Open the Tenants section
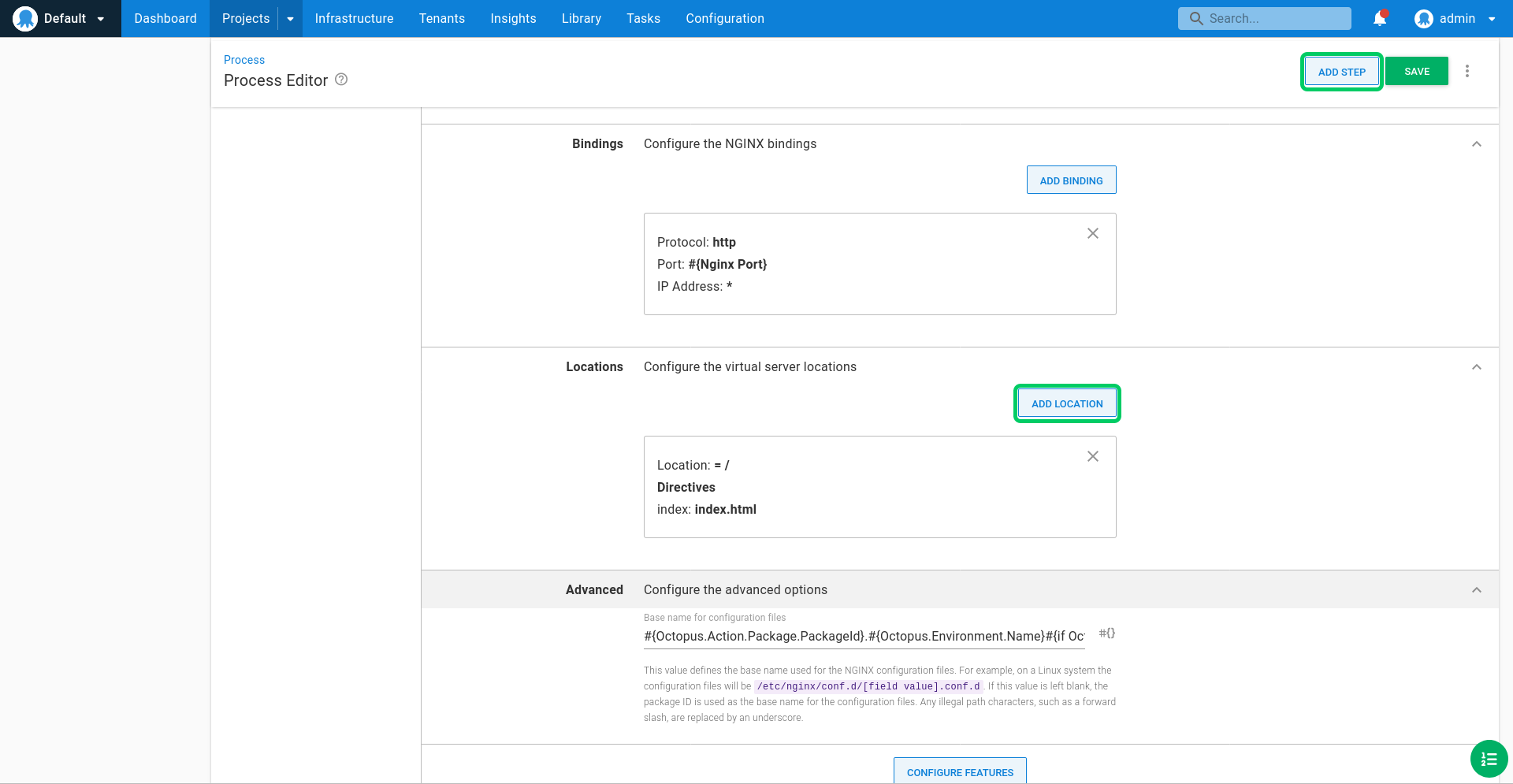1513x784 pixels. click(x=441, y=18)
